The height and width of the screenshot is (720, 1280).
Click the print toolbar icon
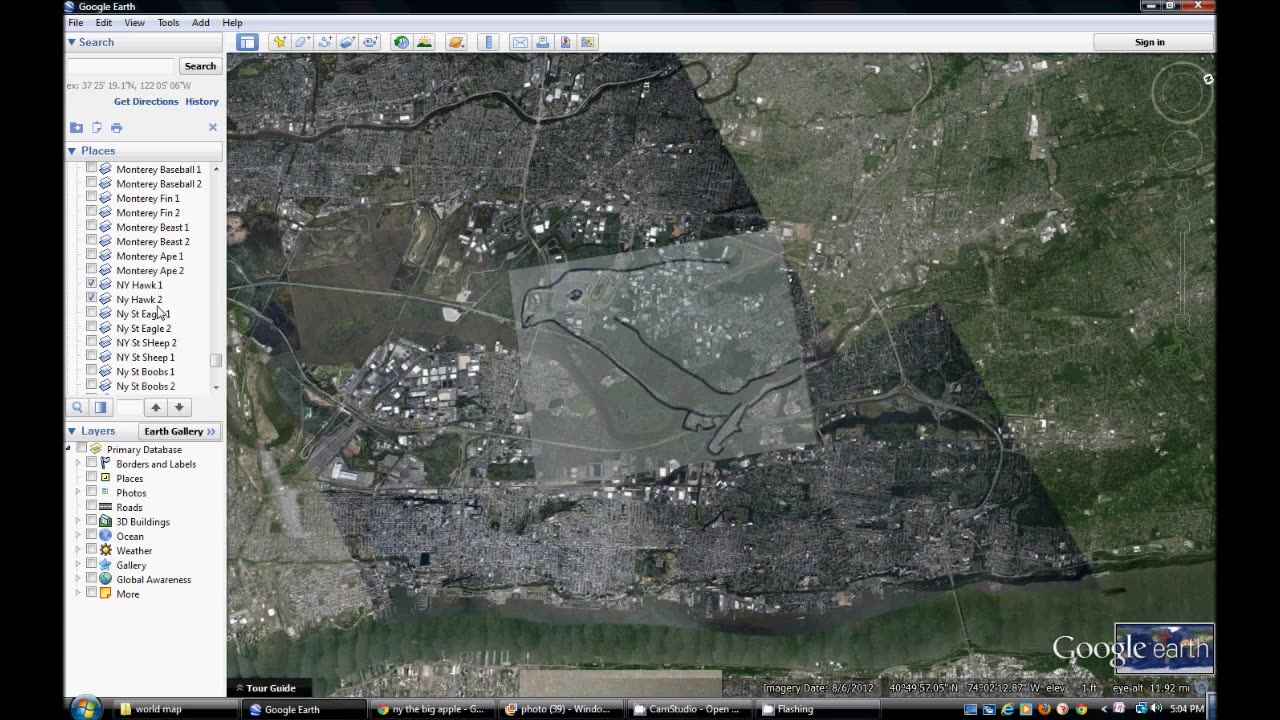[x=543, y=42]
